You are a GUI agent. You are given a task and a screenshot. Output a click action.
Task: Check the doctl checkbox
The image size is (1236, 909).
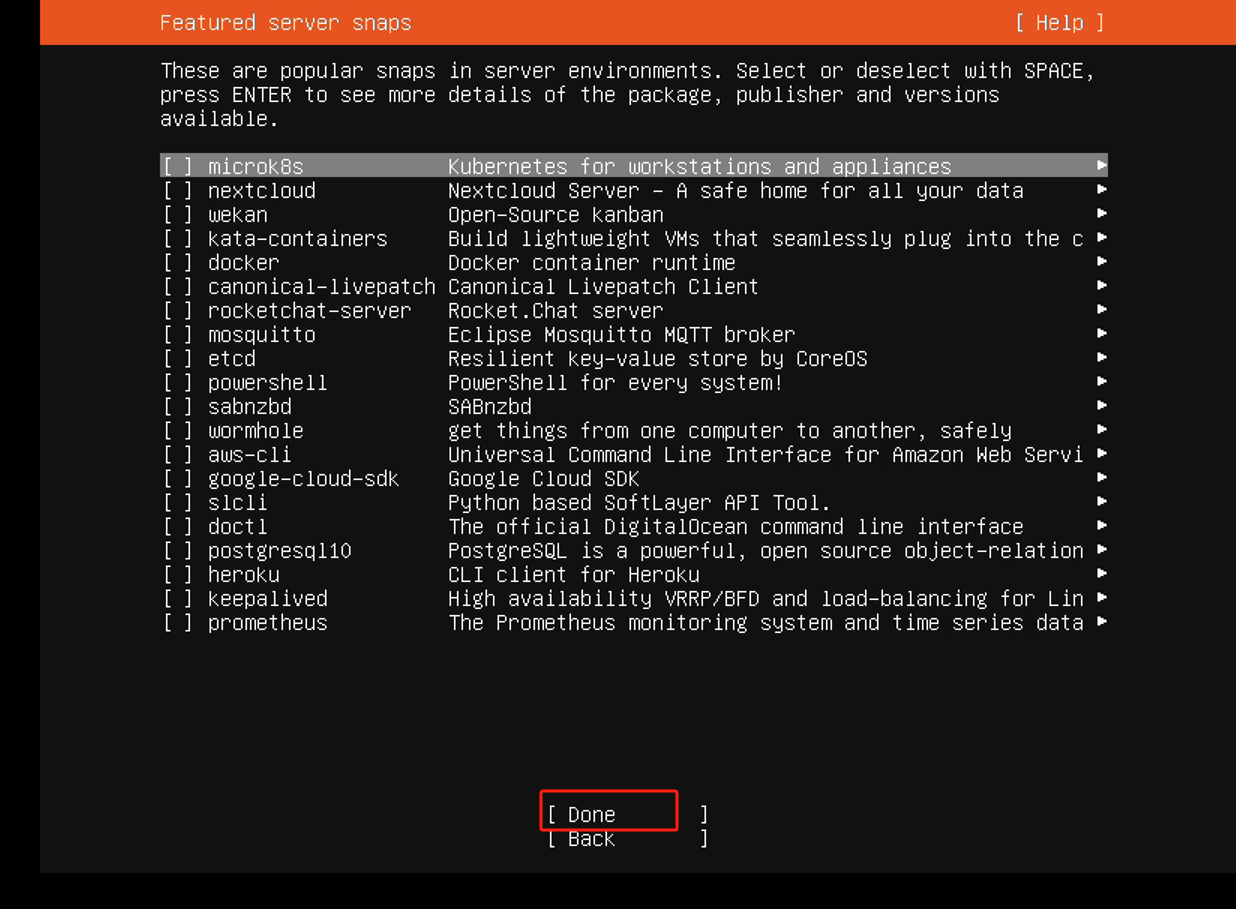178,527
